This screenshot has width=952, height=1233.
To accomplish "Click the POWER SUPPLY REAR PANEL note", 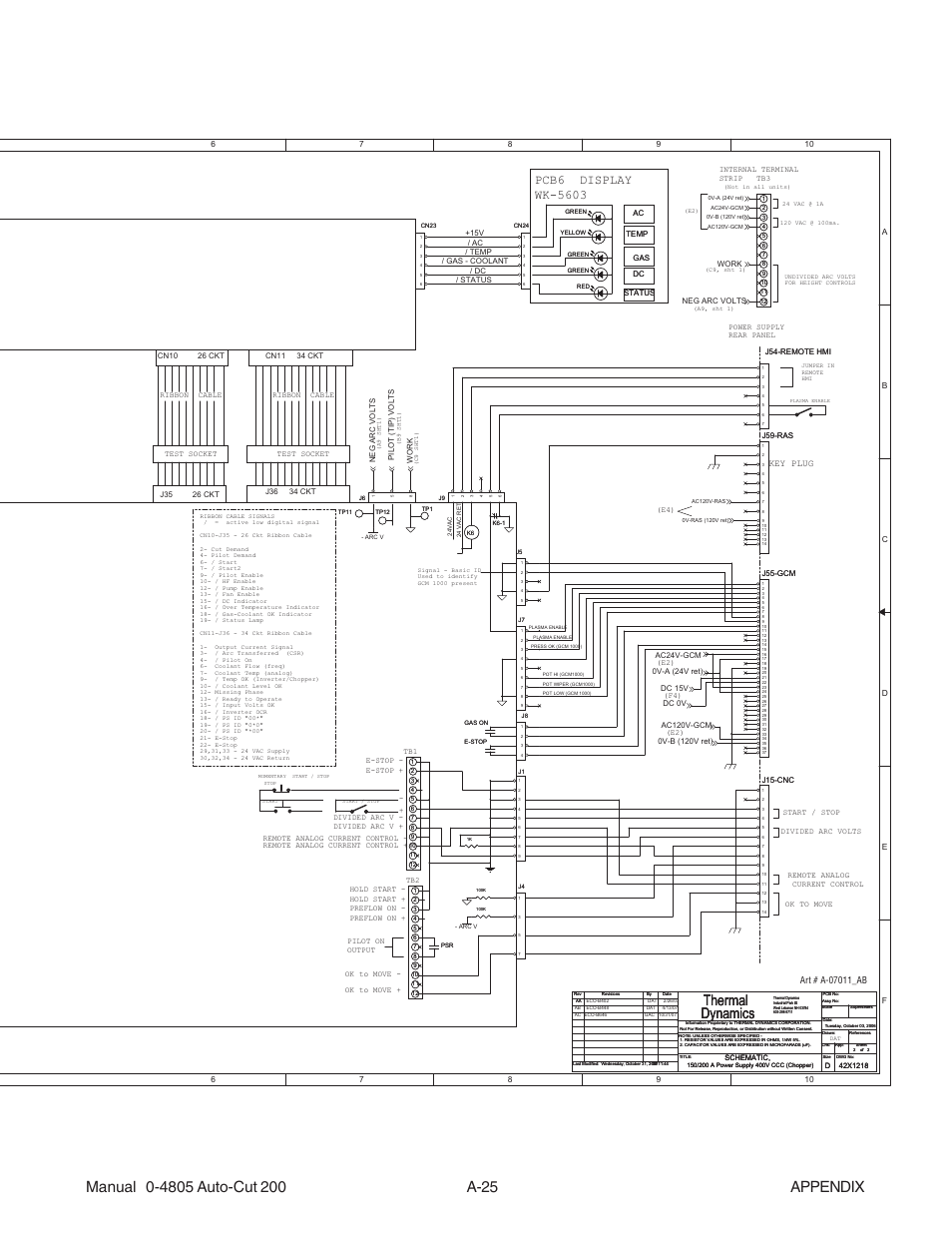I will pyautogui.click(x=755, y=331).
